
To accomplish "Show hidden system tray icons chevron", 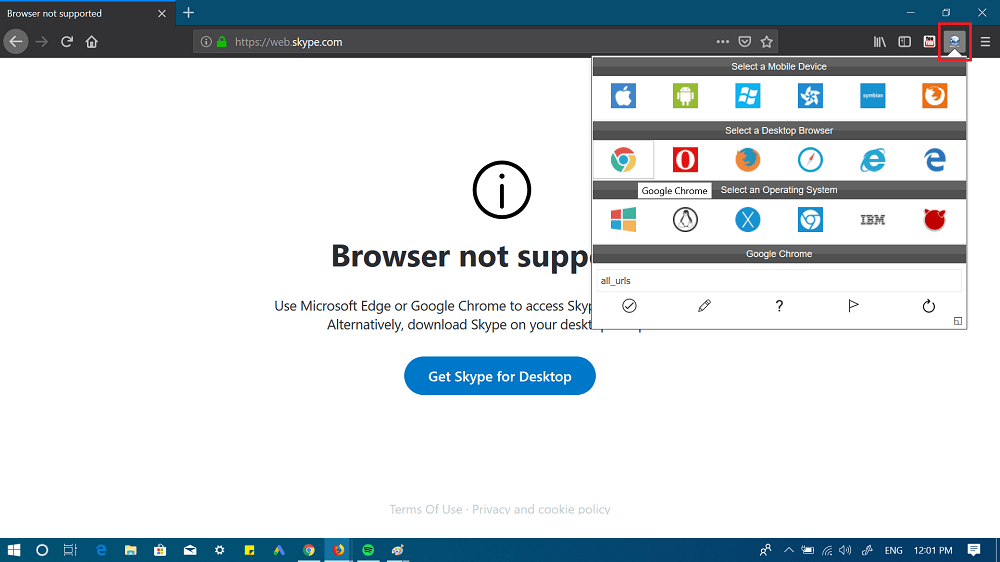I will pos(789,550).
